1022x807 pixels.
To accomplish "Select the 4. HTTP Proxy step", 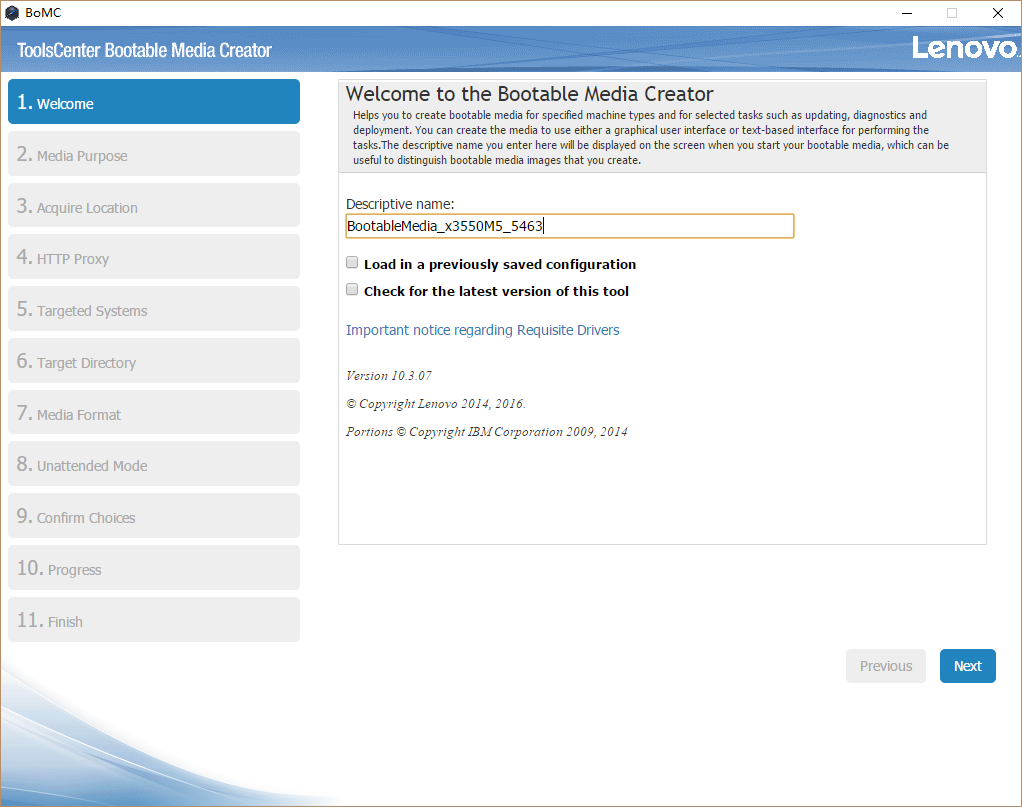I will 154,257.
